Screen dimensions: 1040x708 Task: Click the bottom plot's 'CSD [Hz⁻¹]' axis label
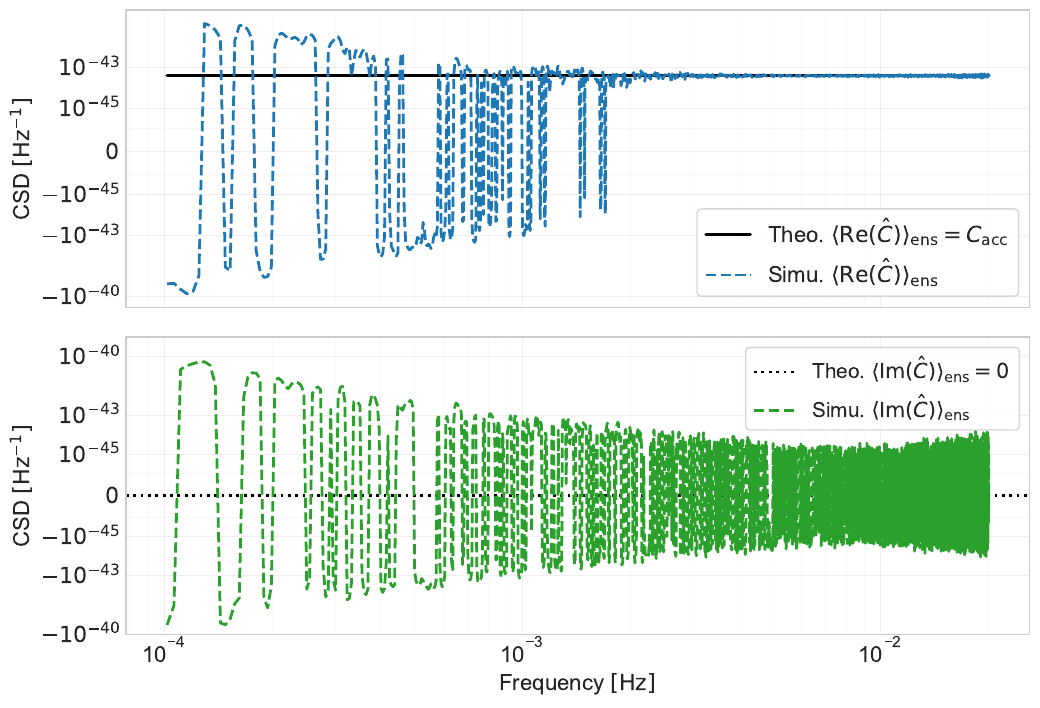(x=22, y=485)
